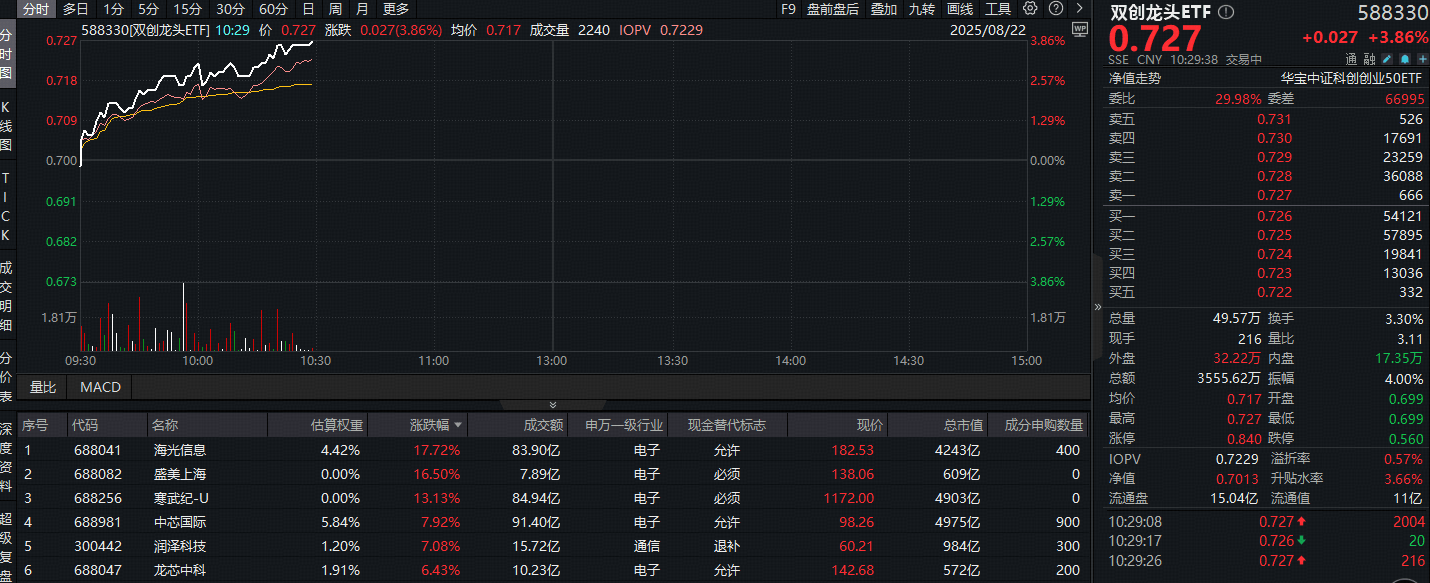1430x583 pixels.
Task: Click the 10:29:17 trade tick row
Action: pos(1265,541)
